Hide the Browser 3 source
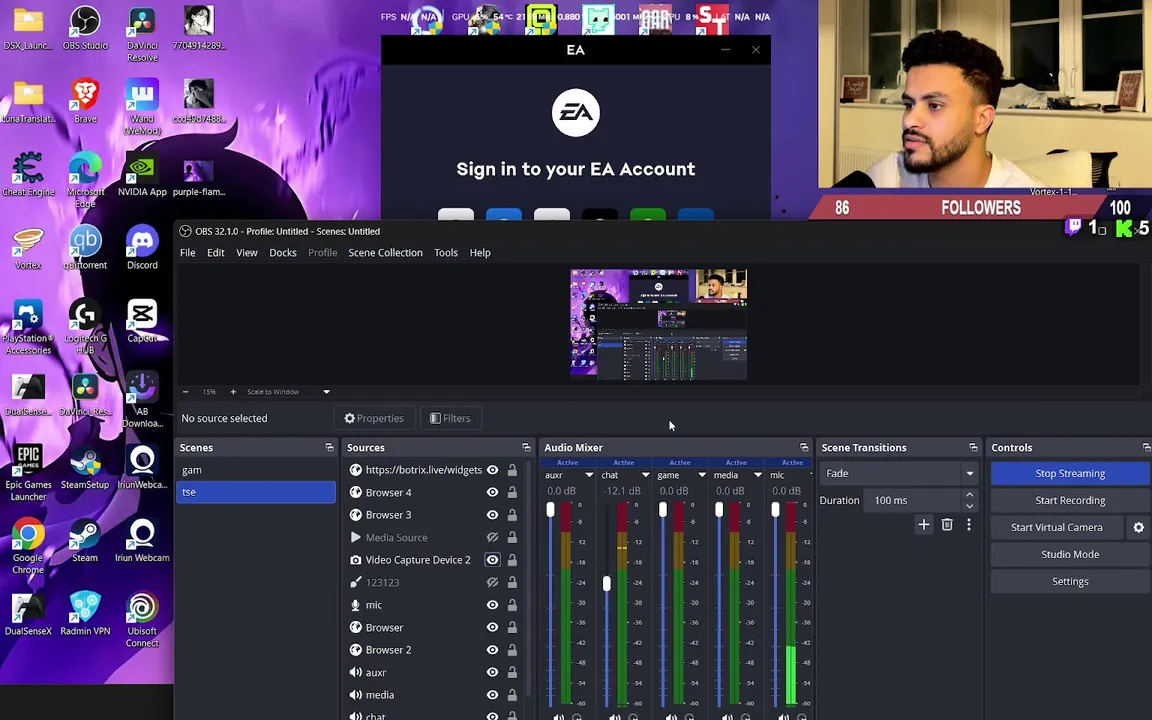 click(492, 515)
